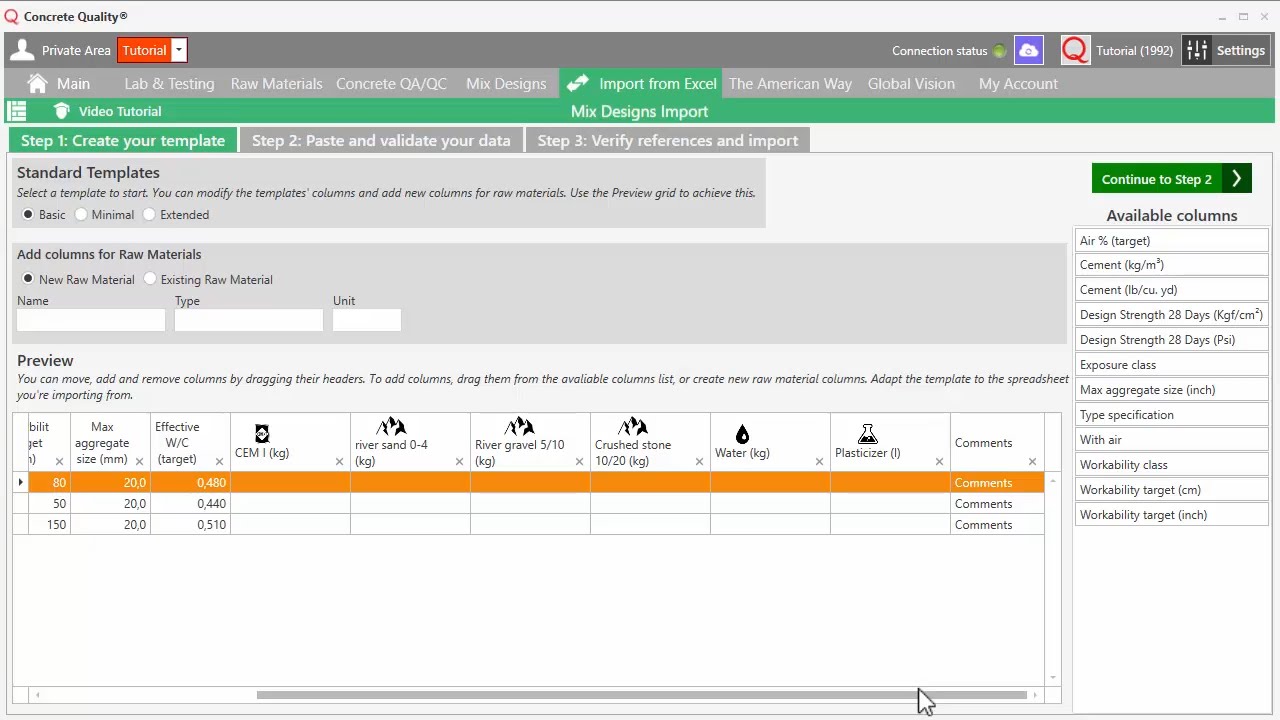This screenshot has width=1280, height=720.
Task: Open the Raw Materials menu
Action: 276,84
